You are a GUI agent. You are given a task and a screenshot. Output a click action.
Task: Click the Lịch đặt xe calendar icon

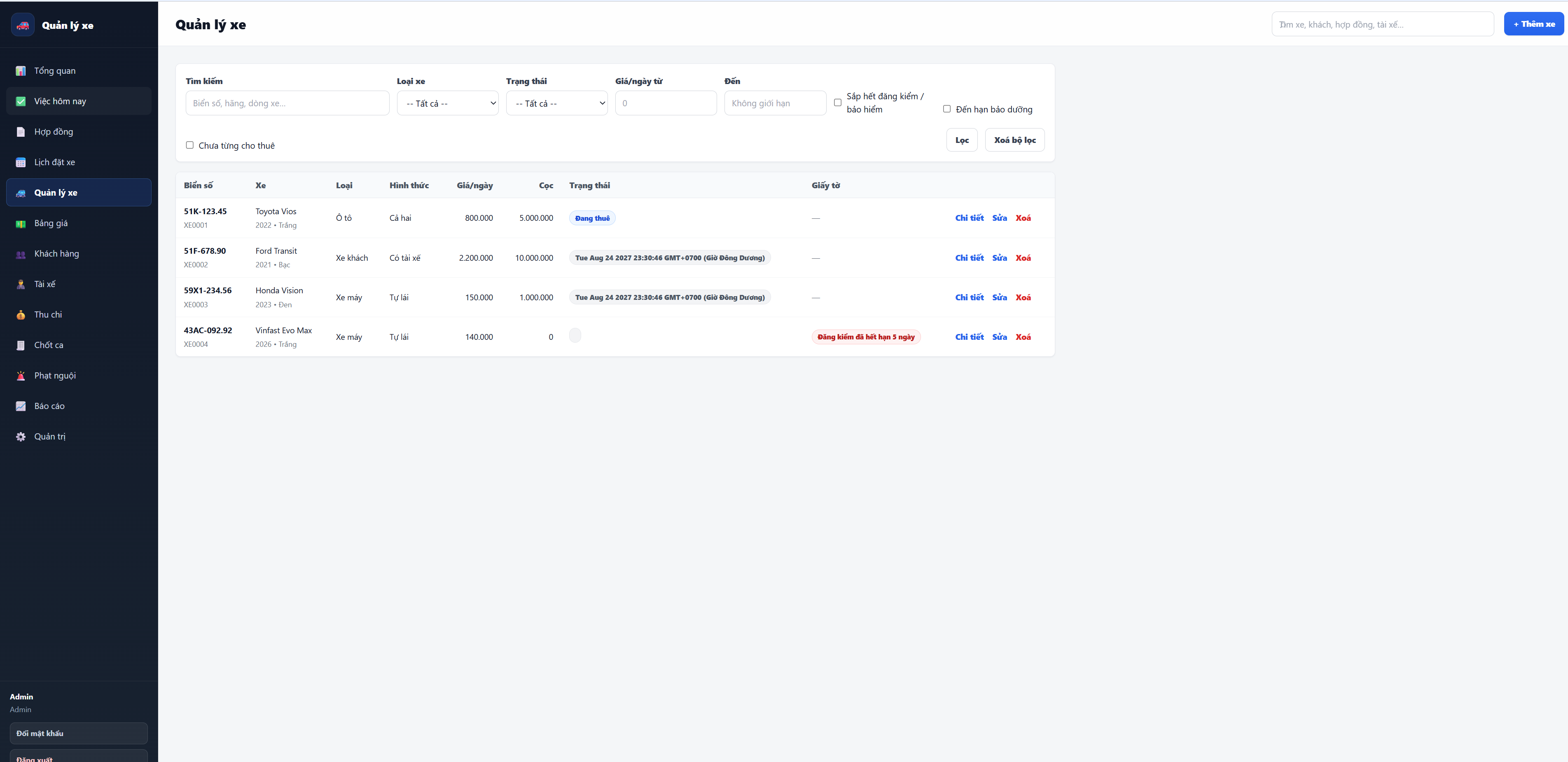[21, 162]
